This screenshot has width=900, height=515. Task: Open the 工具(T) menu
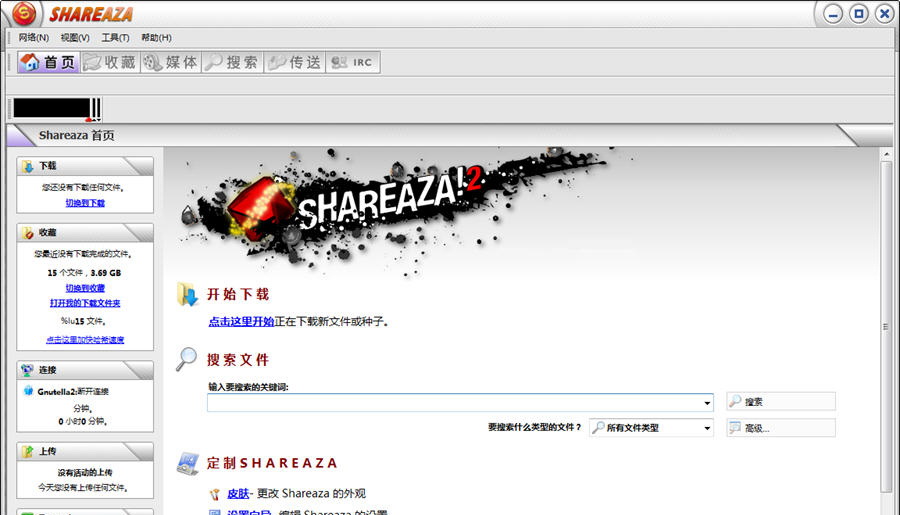115,37
